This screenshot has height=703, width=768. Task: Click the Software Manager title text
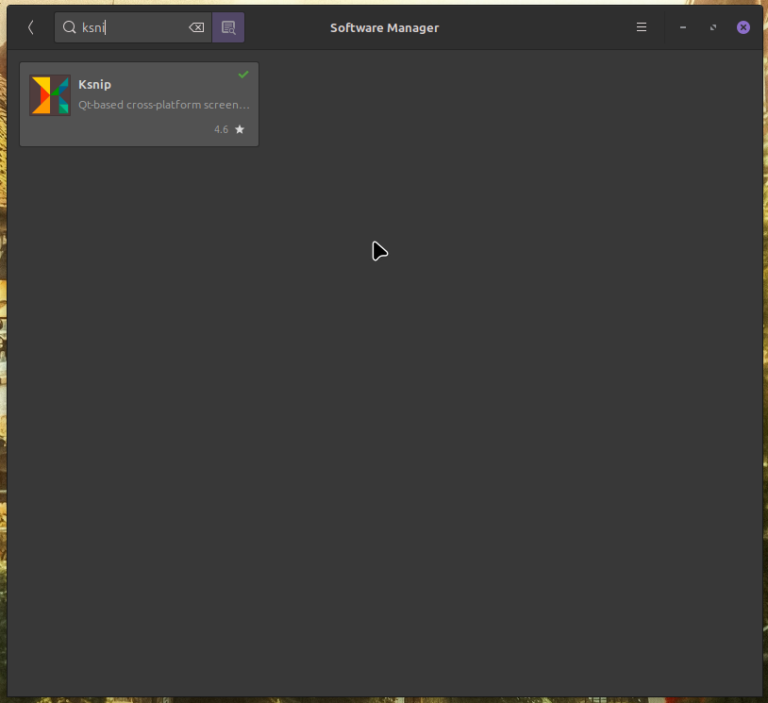click(384, 28)
